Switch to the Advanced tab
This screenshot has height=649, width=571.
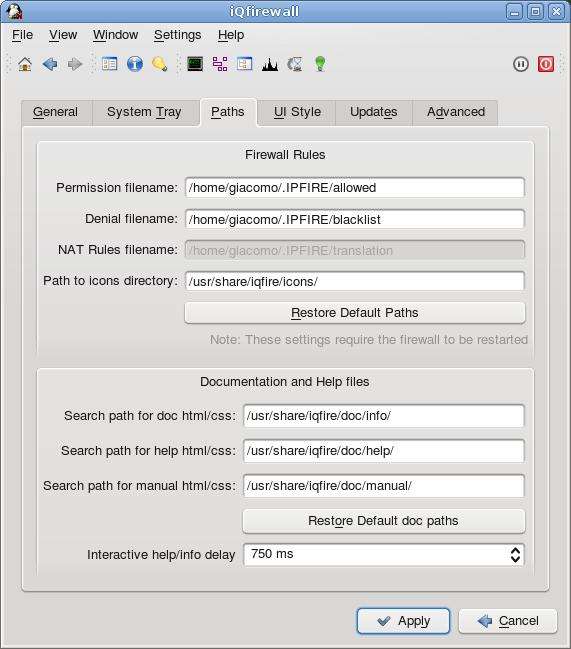[x=456, y=112]
